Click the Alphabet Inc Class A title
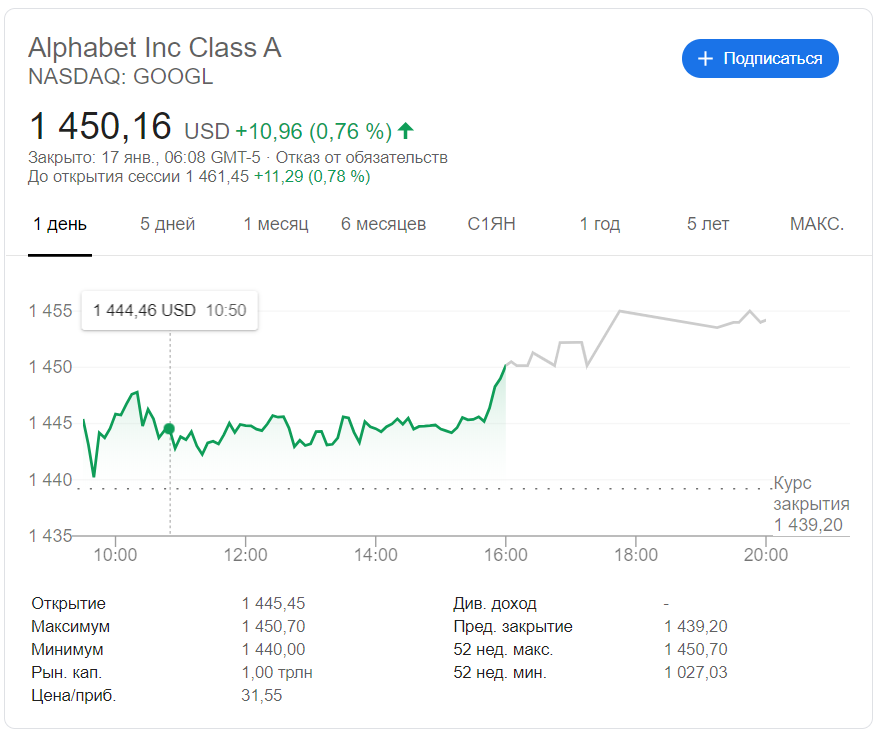This screenshot has width=878, height=737. (x=155, y=47)
